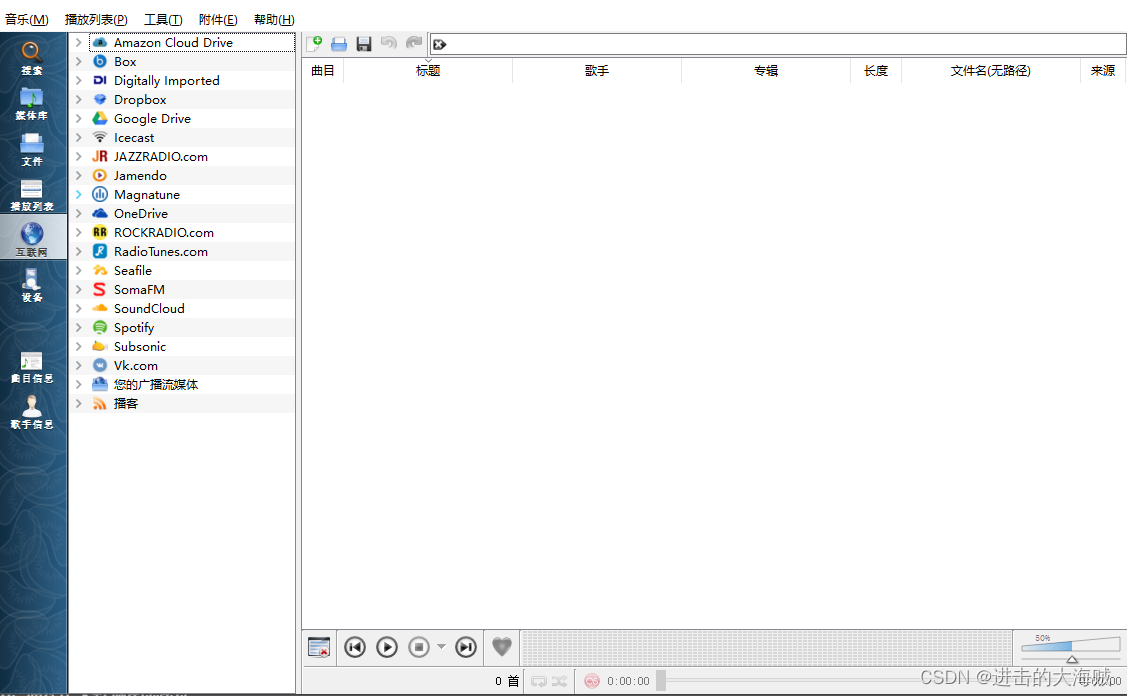Expand the Icecast node

pos(79,137)
